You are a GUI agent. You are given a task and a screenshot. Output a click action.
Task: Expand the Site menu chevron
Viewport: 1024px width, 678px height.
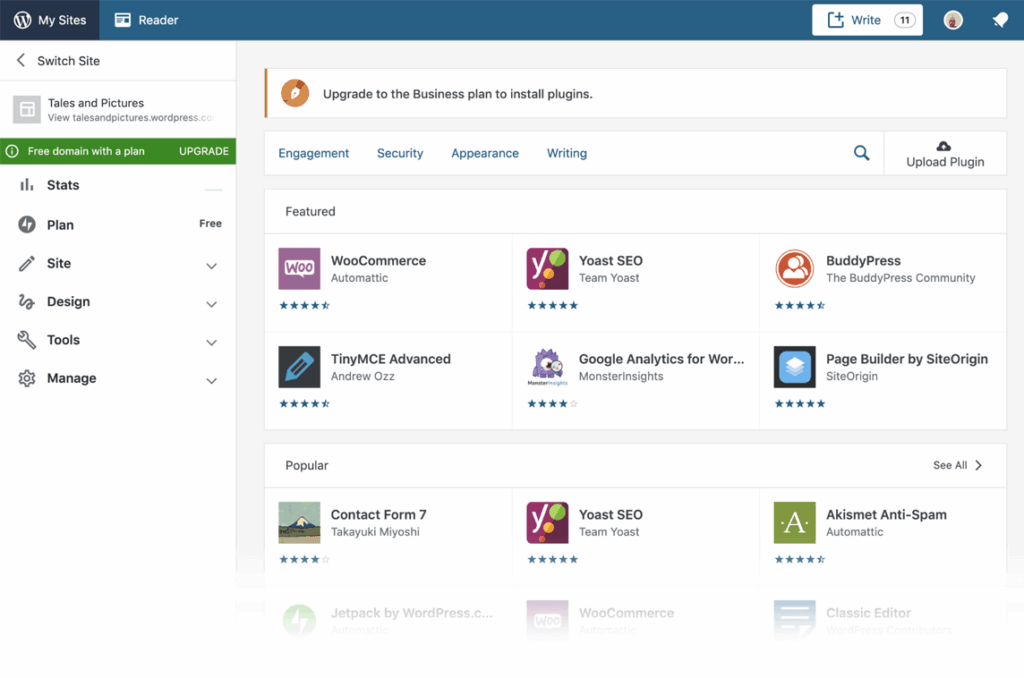(x=212, y=266)
